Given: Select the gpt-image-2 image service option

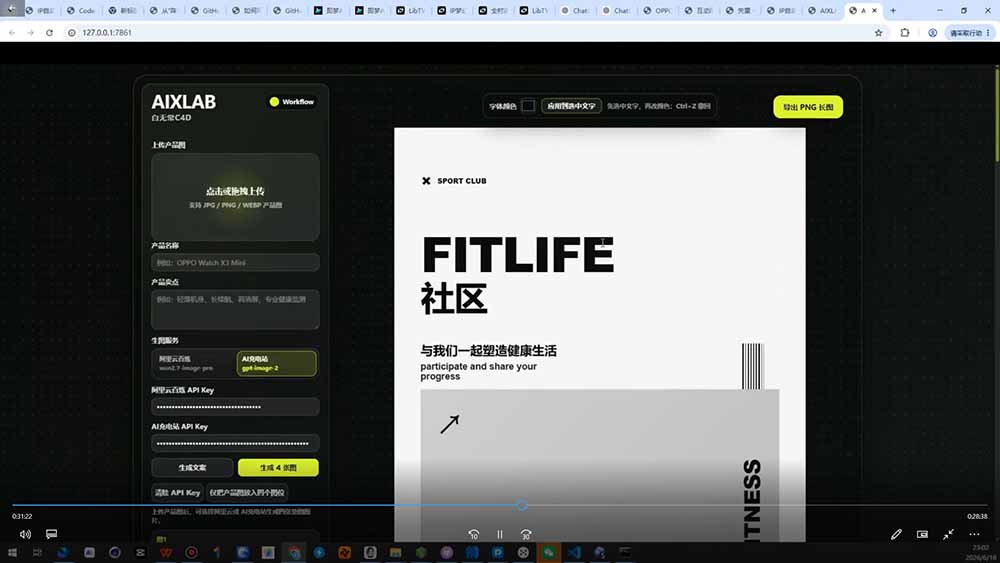Looking at the screenshot, I should pyautogui.click(x=276, y=363).
